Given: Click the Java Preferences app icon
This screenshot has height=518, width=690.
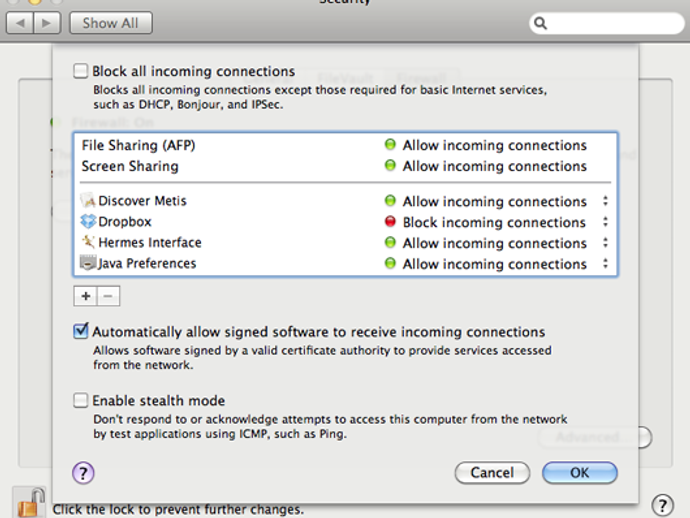Looking at the screenshot, I should tap(88, 264).
